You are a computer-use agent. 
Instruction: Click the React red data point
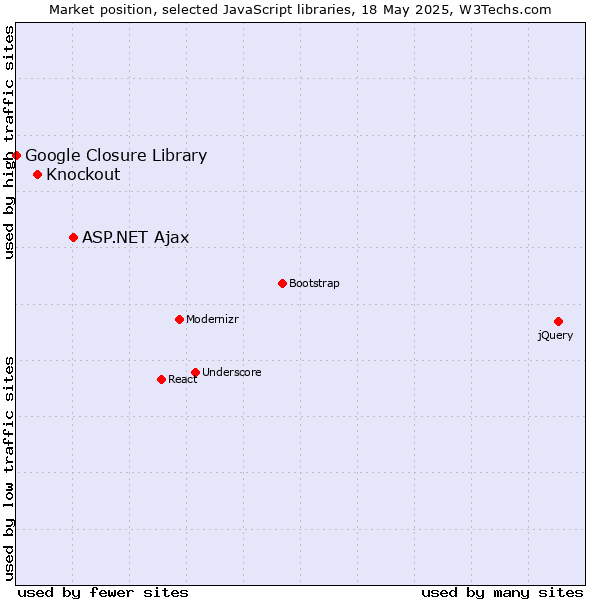coord(161,380)
